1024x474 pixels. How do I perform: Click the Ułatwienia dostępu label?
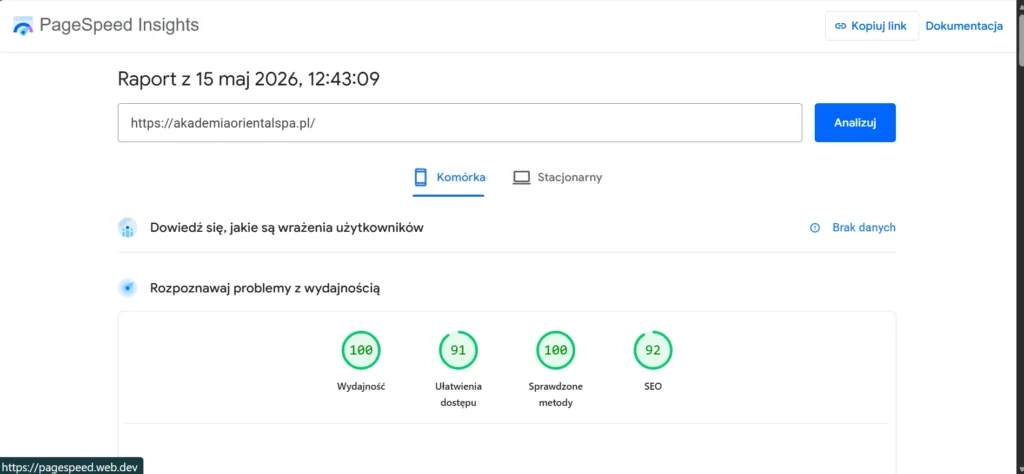[458, 394]
